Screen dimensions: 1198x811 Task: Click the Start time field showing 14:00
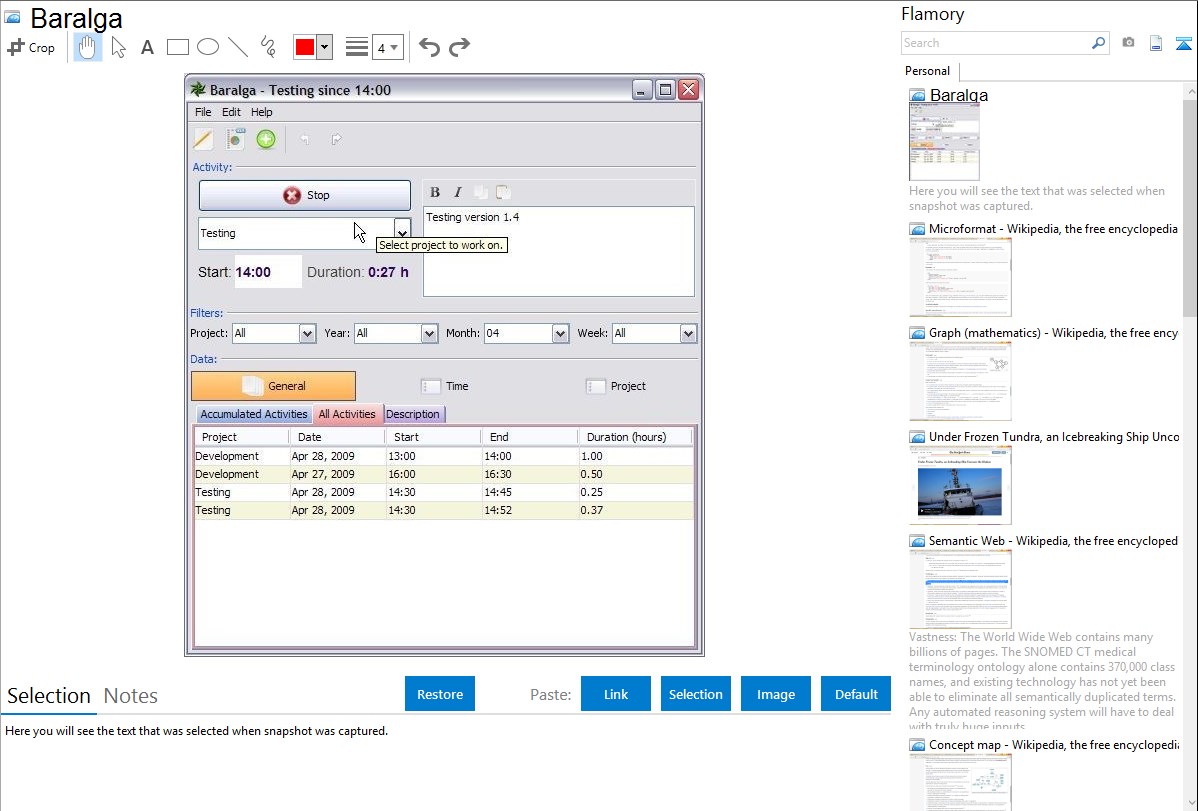(x=267, y=272)
